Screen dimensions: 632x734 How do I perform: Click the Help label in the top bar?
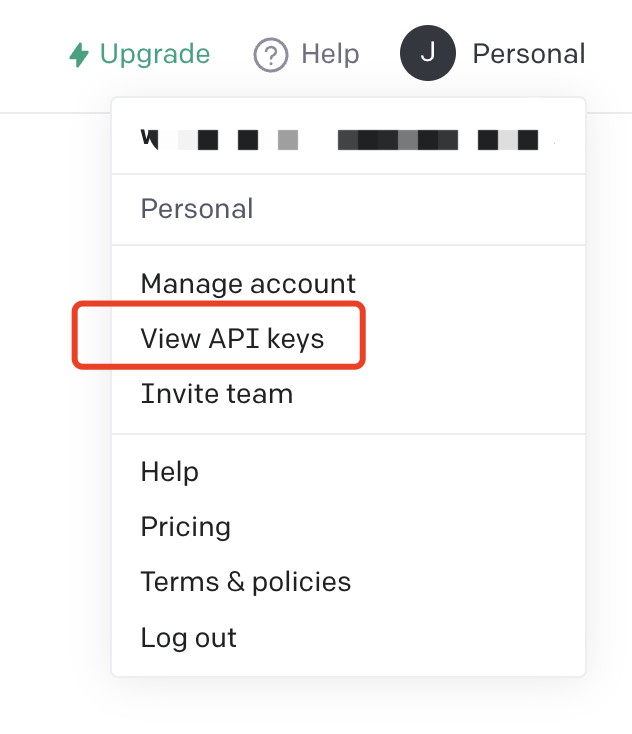(x=330, y=54)
